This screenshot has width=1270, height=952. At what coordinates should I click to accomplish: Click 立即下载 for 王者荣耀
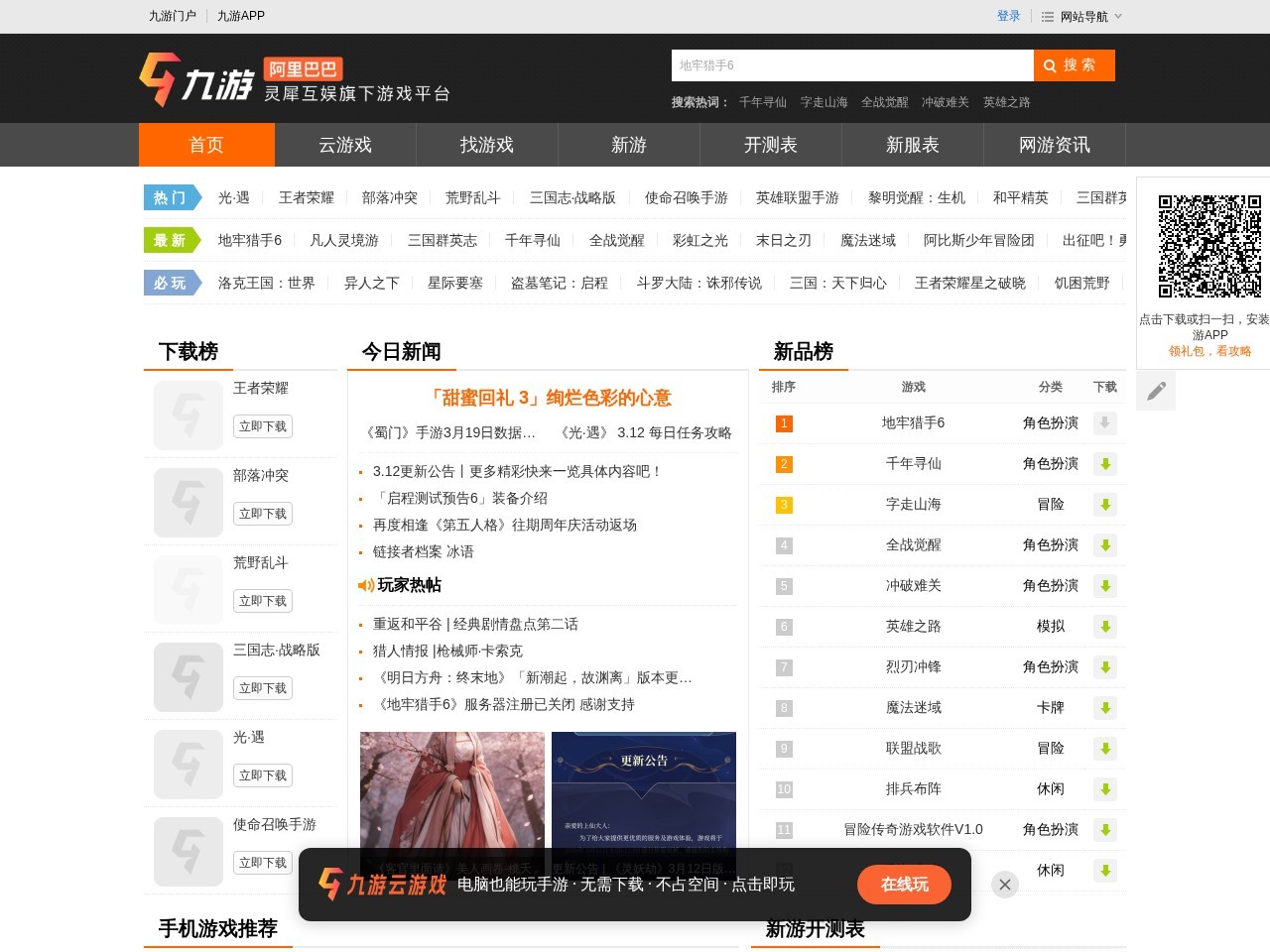coord(262,426)
